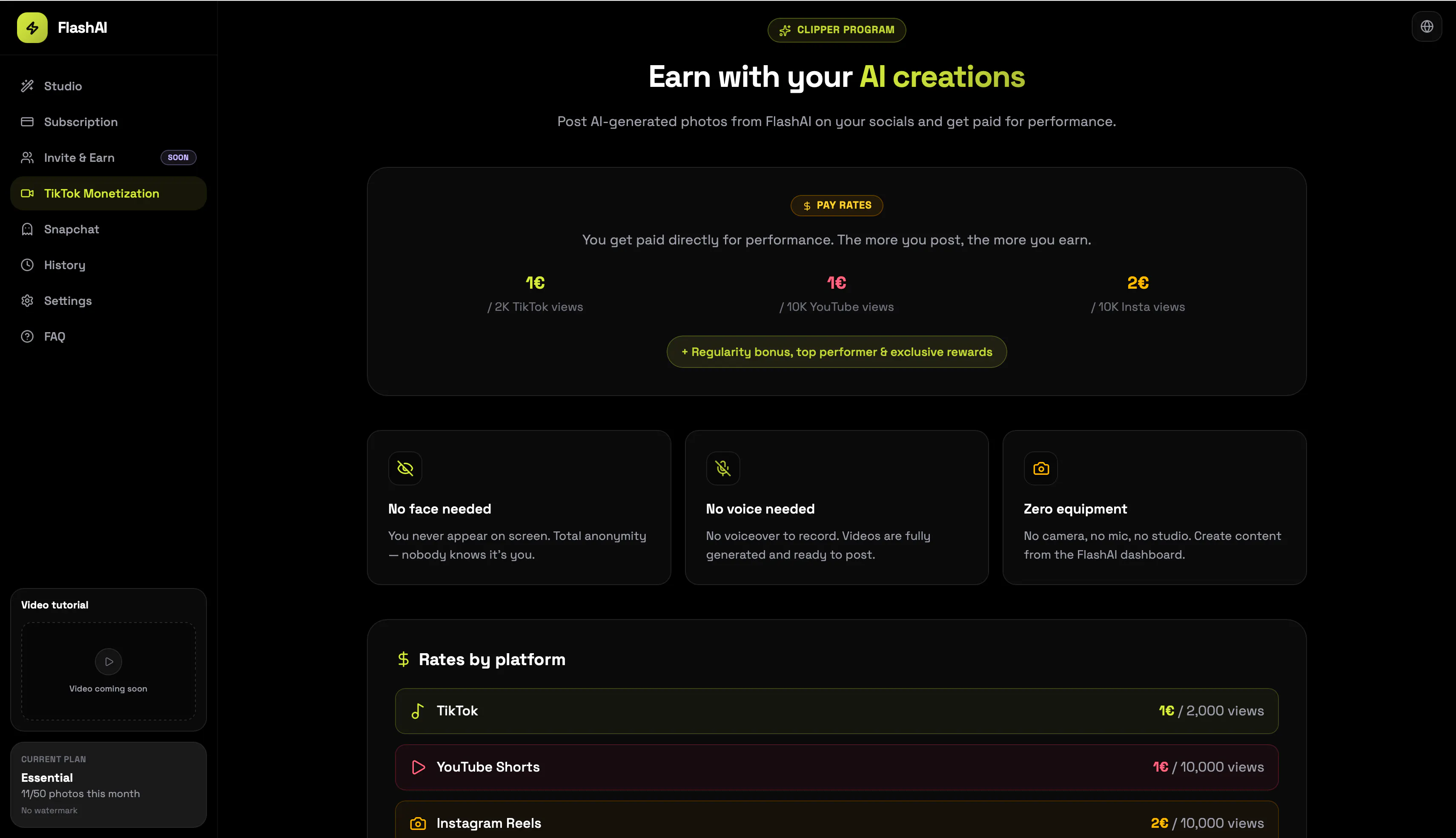Open the language globe selector

pos(1427,26)
